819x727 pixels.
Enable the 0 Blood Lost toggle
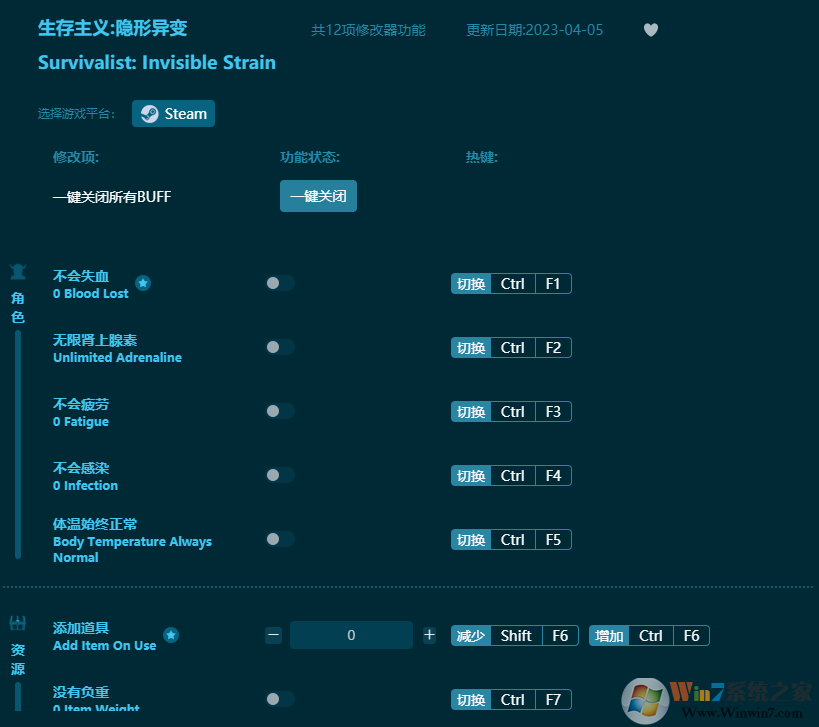[280, 283]
